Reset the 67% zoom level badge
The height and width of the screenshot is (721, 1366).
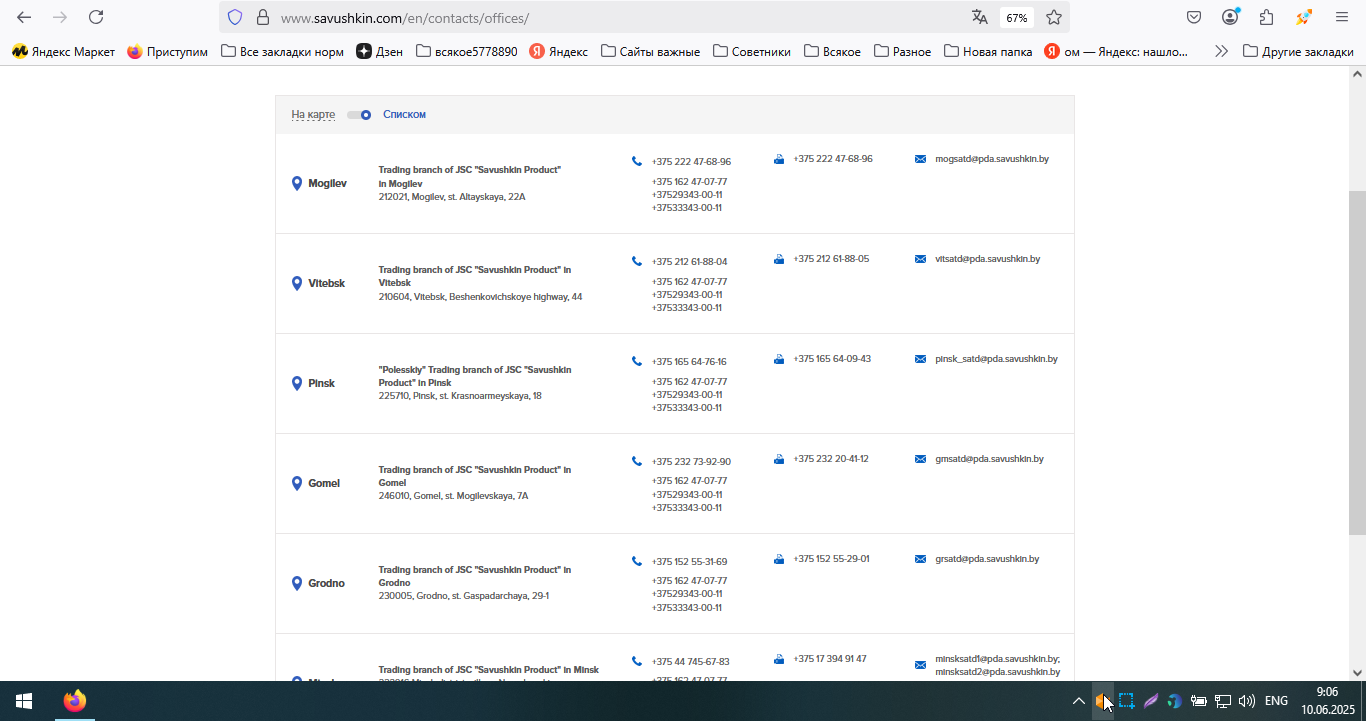pyautogui.click(x=1017, y=18)
